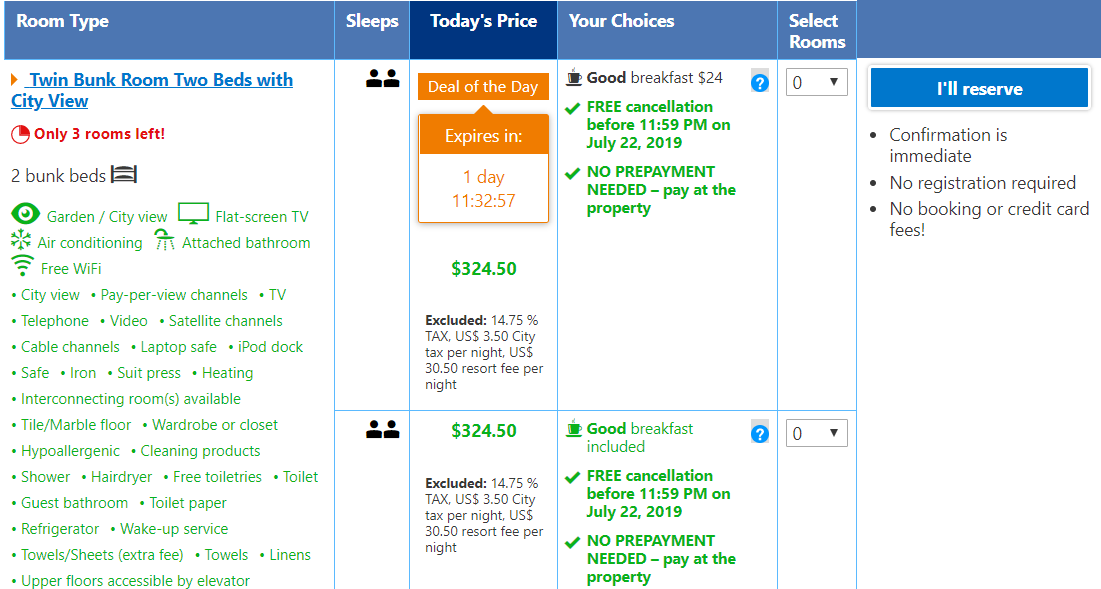
Task: Click the breakfast cup icon next to $24
Action: pos(574,77)
